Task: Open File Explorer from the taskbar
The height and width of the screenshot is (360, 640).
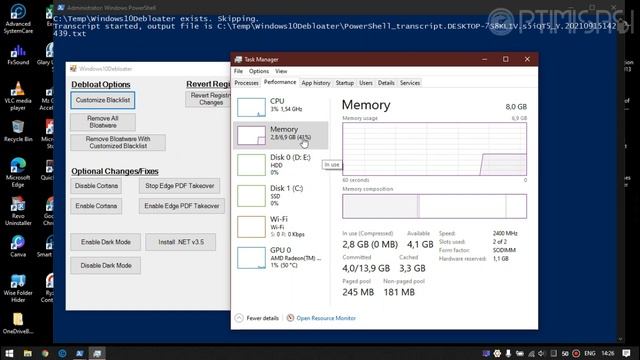Action: pyautogui.click(x=27, y=353)
